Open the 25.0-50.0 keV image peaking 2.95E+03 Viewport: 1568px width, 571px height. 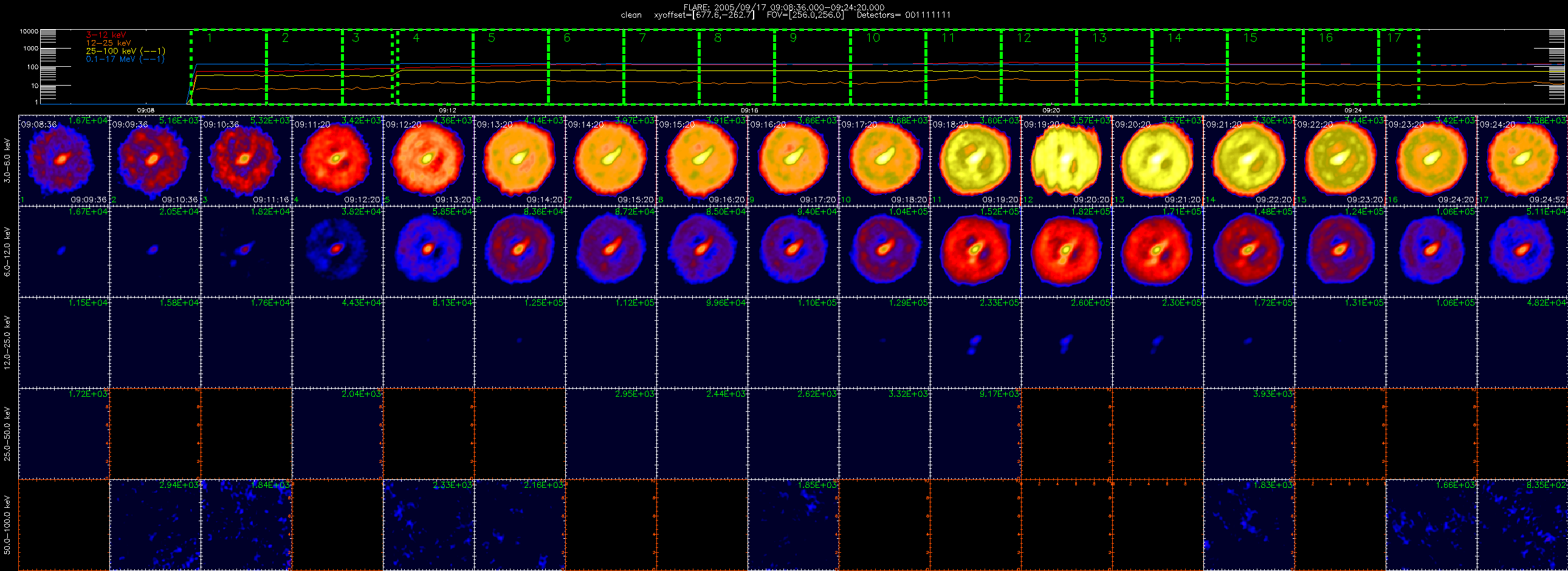(611, 434)
